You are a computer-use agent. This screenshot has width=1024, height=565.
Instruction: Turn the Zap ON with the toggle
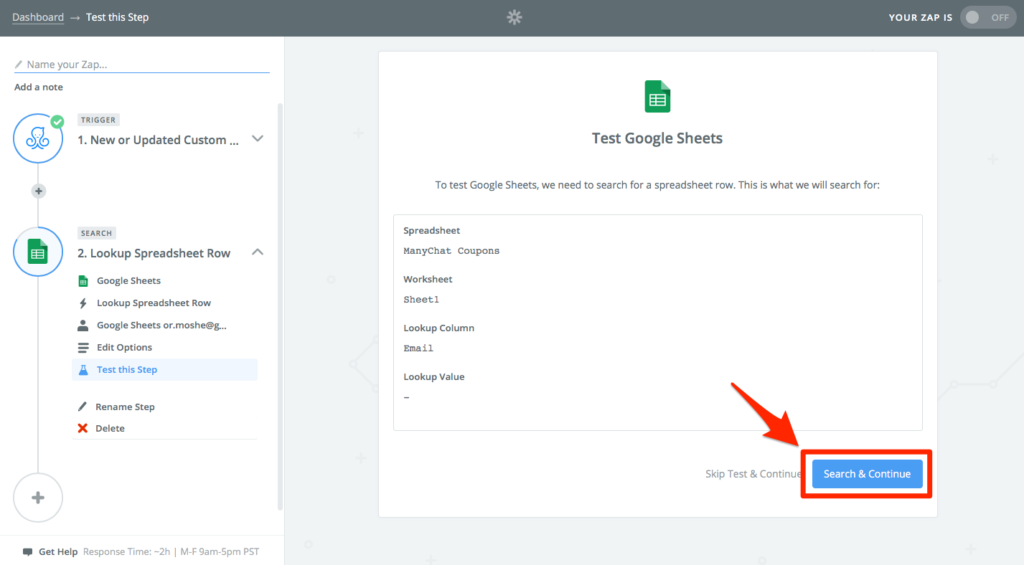[987, 18]
